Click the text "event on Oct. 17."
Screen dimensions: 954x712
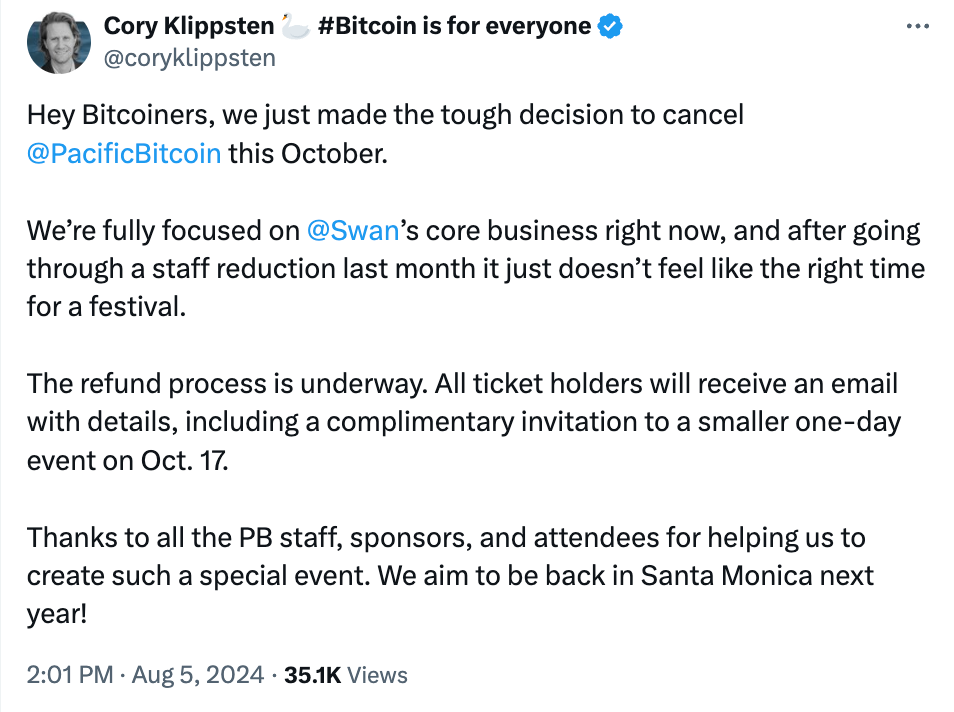tap(128, 461)
